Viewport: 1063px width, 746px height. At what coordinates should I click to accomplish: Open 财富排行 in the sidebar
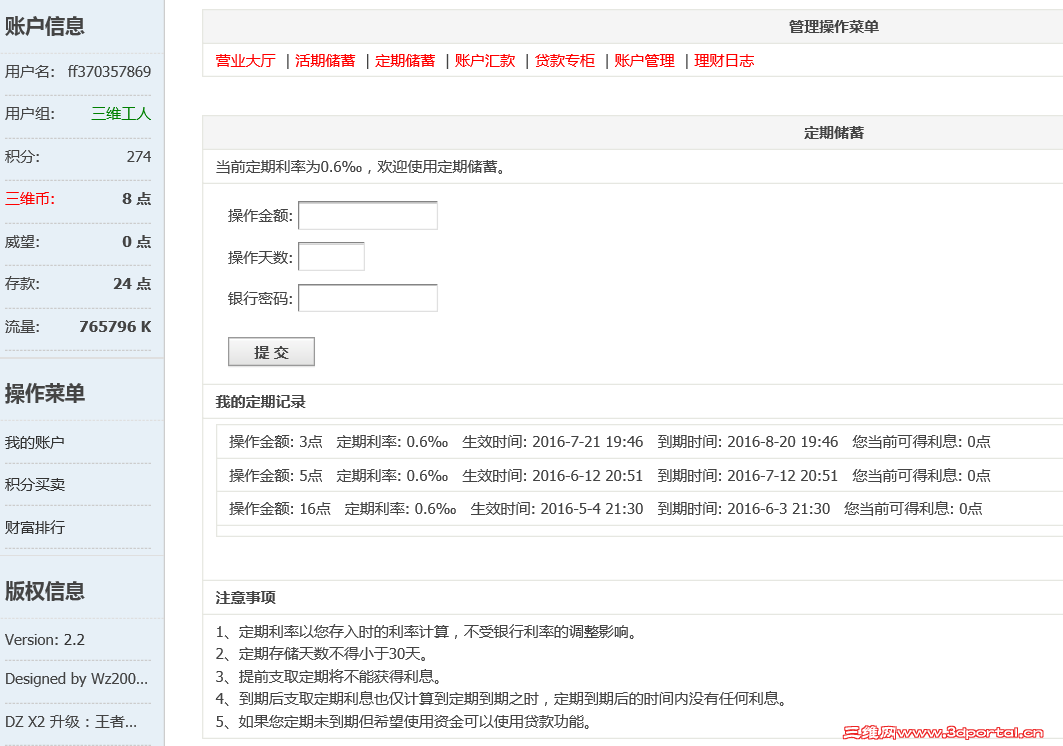pos(35,528)
